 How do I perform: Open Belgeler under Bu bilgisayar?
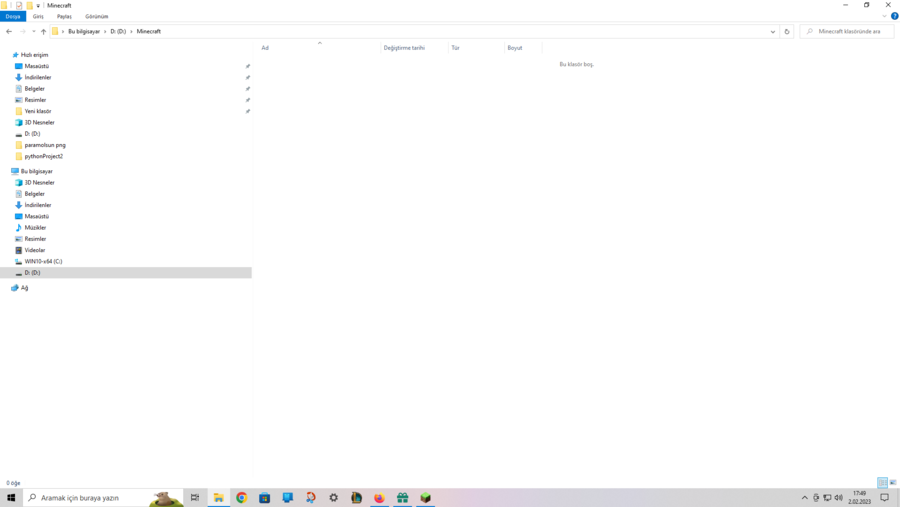[x=34, y=194]
